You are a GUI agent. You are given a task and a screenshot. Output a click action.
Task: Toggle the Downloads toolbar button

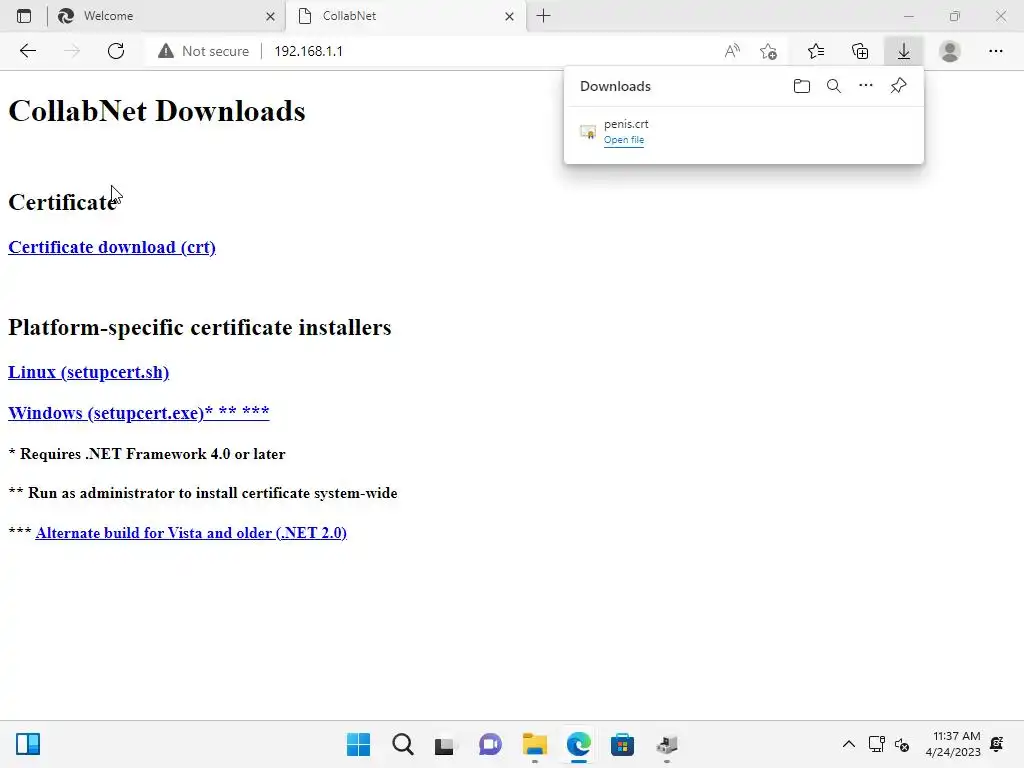click(904, 51)
